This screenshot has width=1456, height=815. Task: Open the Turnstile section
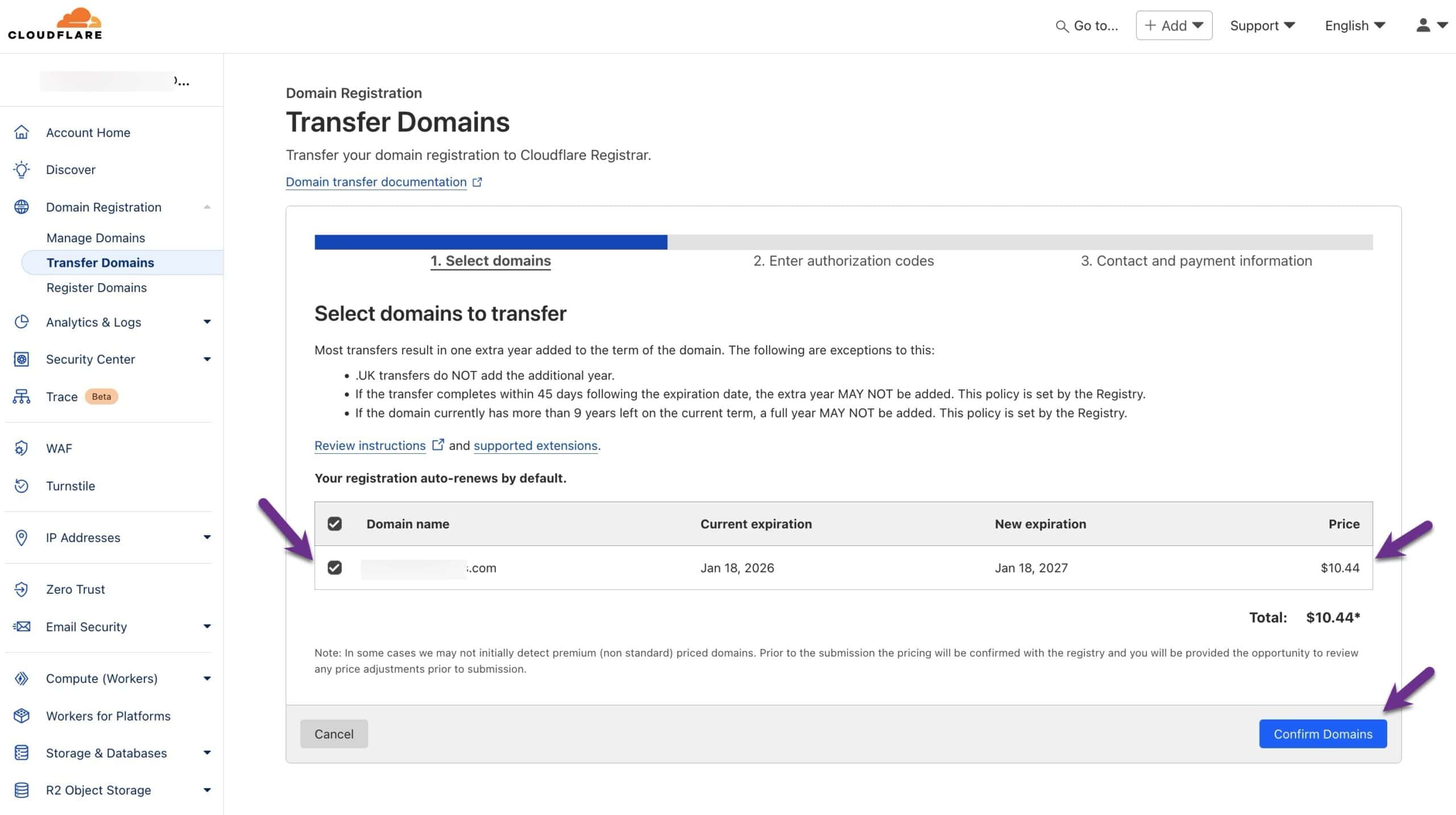click(71, 486)
